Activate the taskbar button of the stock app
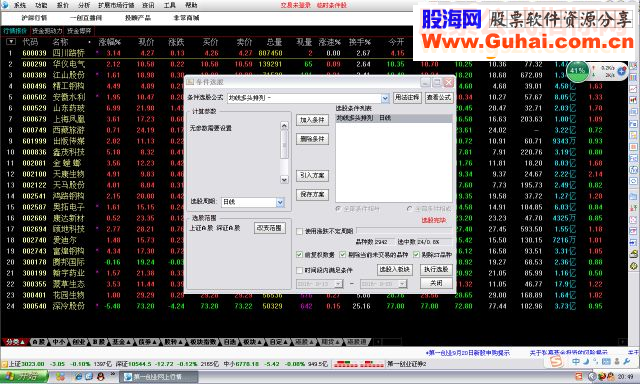This screenshot has width=640, height=384. [x=159, y=376]
